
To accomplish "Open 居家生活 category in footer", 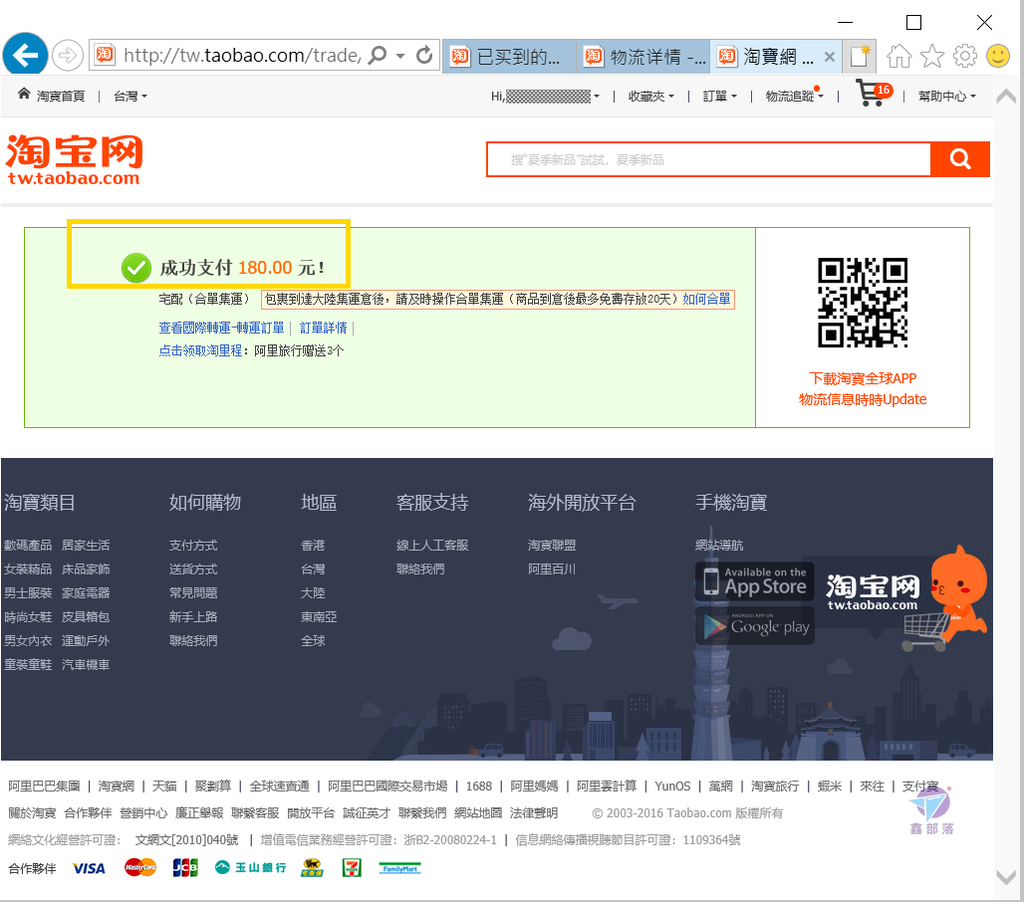I will click(x=86, y=545).
